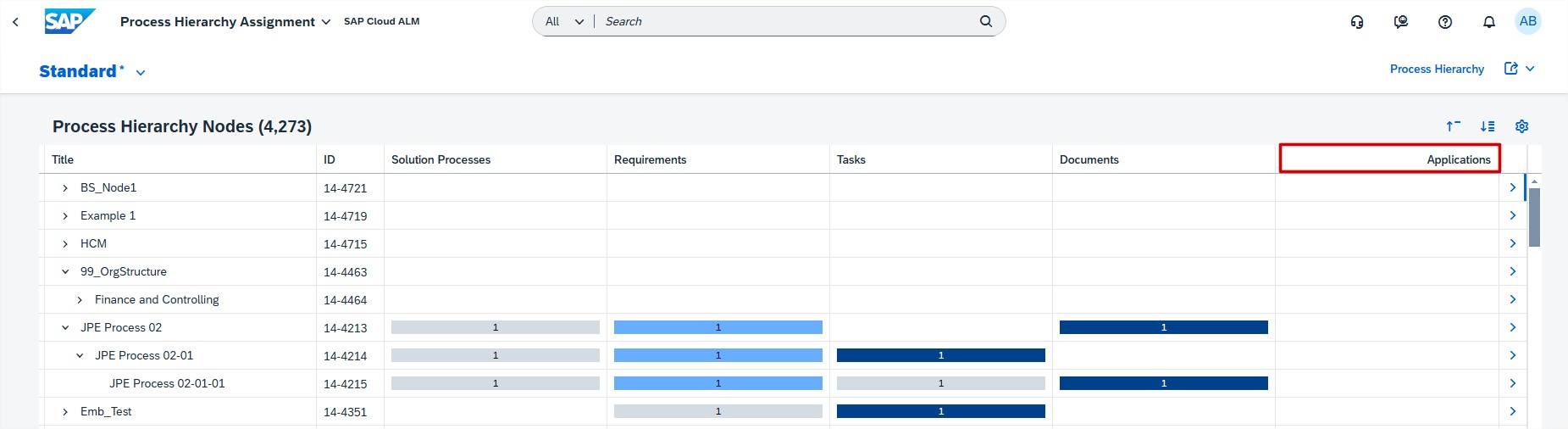
Task: Open the AB user profile avatar
Action: point(1527,22)
